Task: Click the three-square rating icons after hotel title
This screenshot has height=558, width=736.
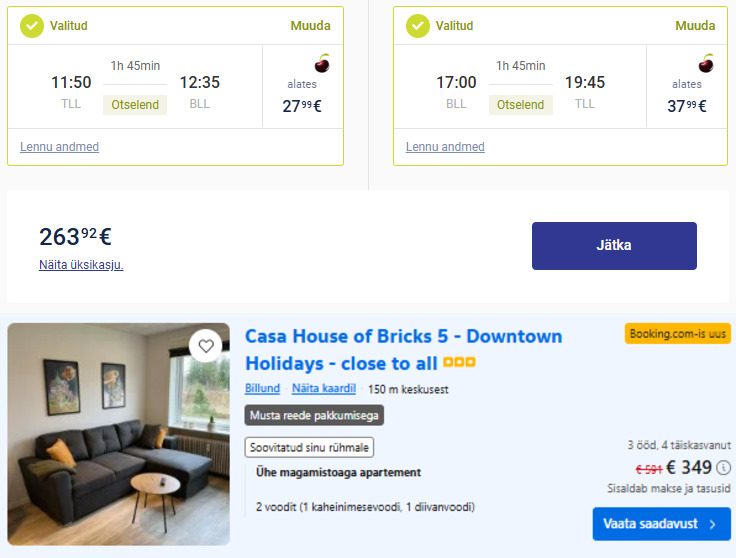Action: pos(460,362)
